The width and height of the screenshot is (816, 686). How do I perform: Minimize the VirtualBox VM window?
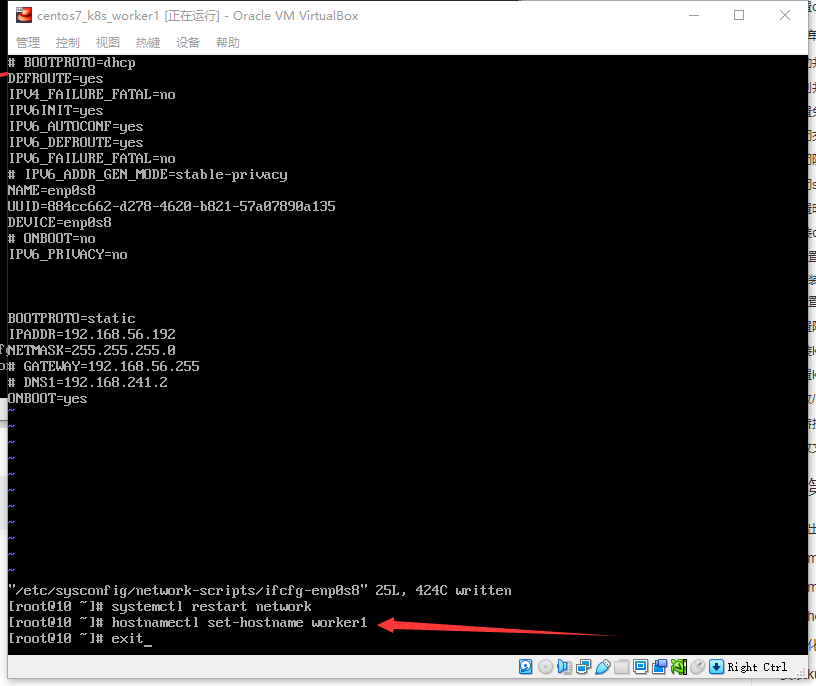click(694, 15)
